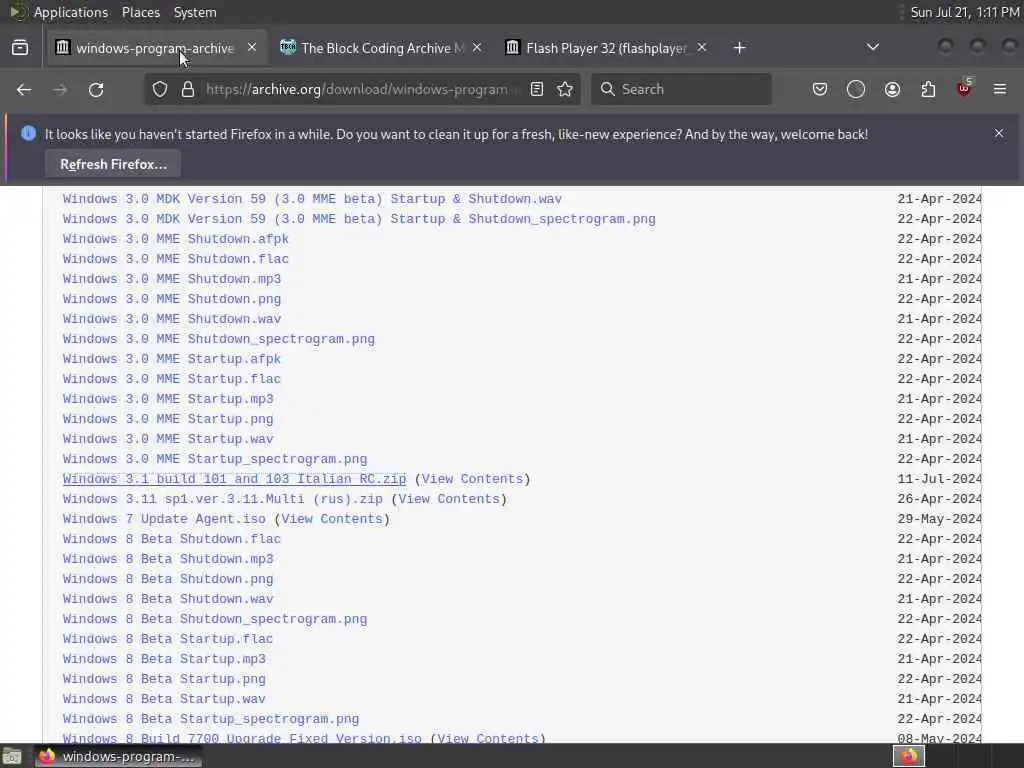Click the Refresh Firefox button

113,164
